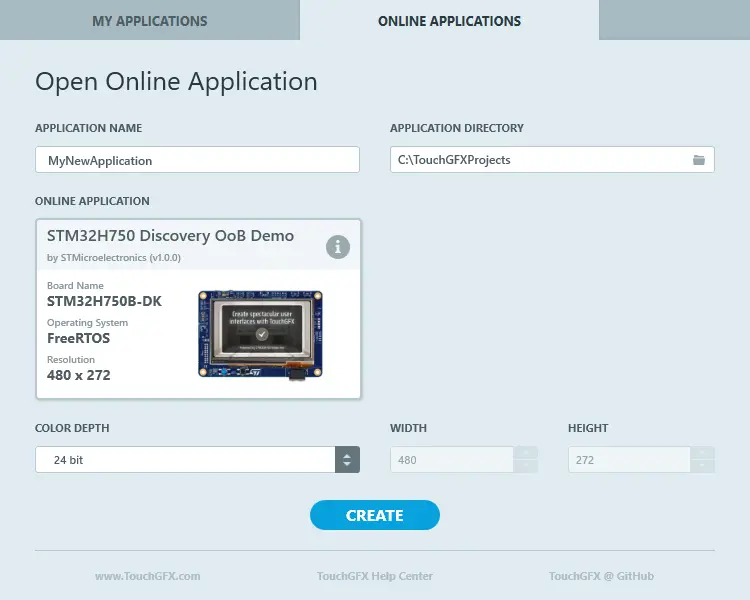Click the Color Depth up-down arrow button

click(347, 460)
